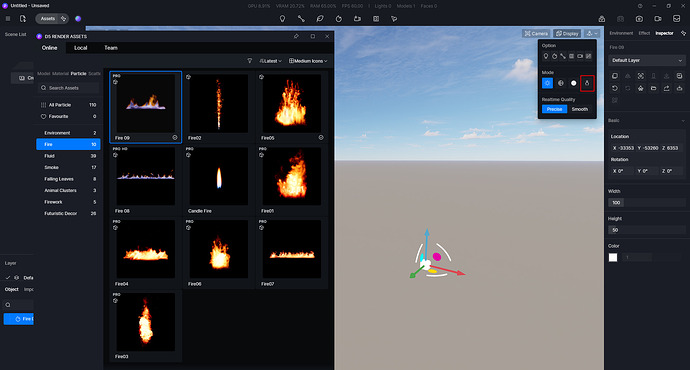The width and height of the screenshot is (690, 370).
Task: Click the Display button in viewport
Action: (567, 33)
